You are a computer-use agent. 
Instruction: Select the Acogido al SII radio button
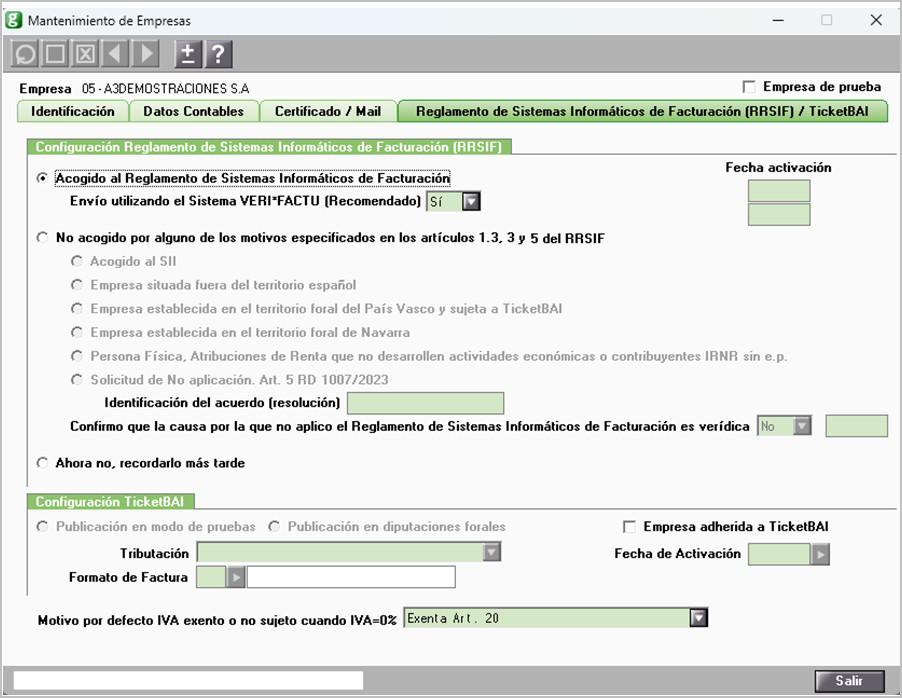point(77,261)
